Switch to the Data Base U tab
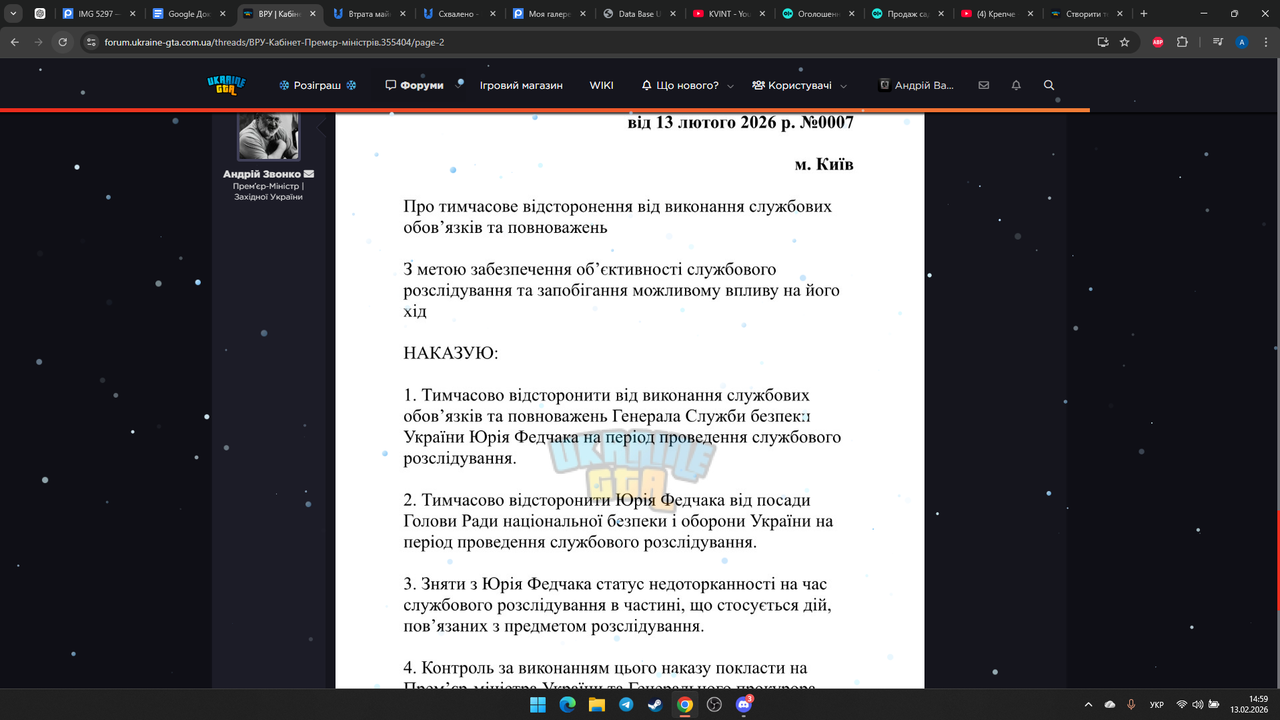This screenshot has width=1280, height=720. 636,14
